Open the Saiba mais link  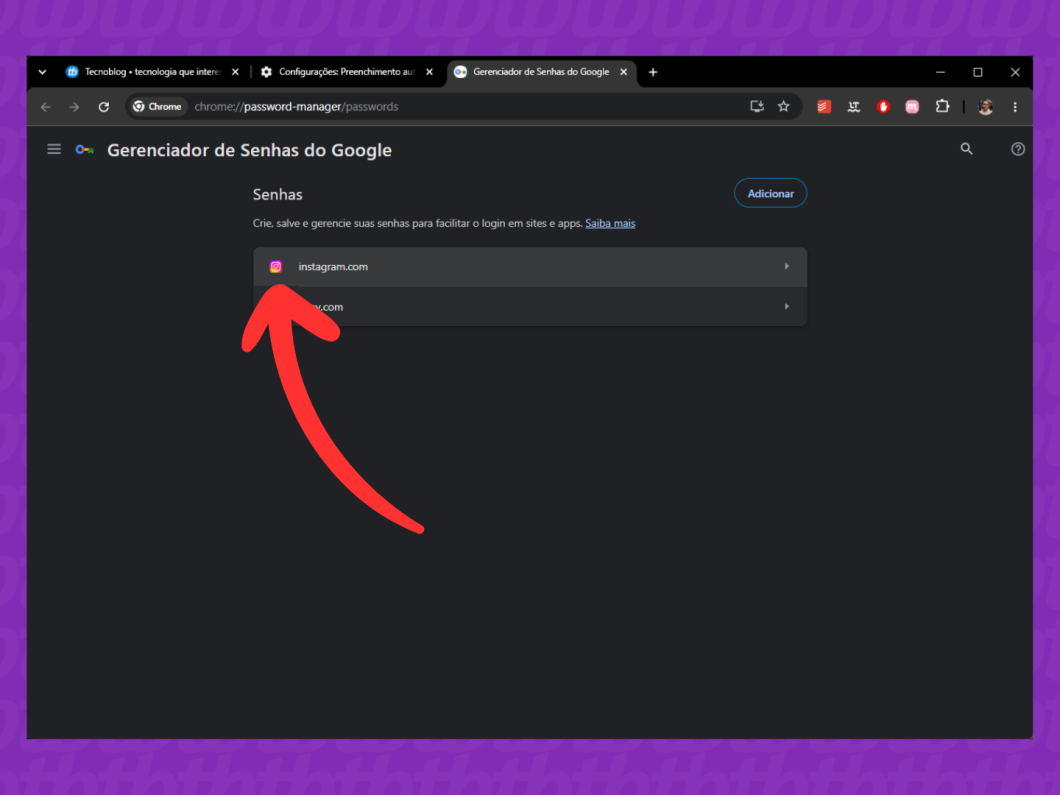pyautogui.click(x=610, y=223)
